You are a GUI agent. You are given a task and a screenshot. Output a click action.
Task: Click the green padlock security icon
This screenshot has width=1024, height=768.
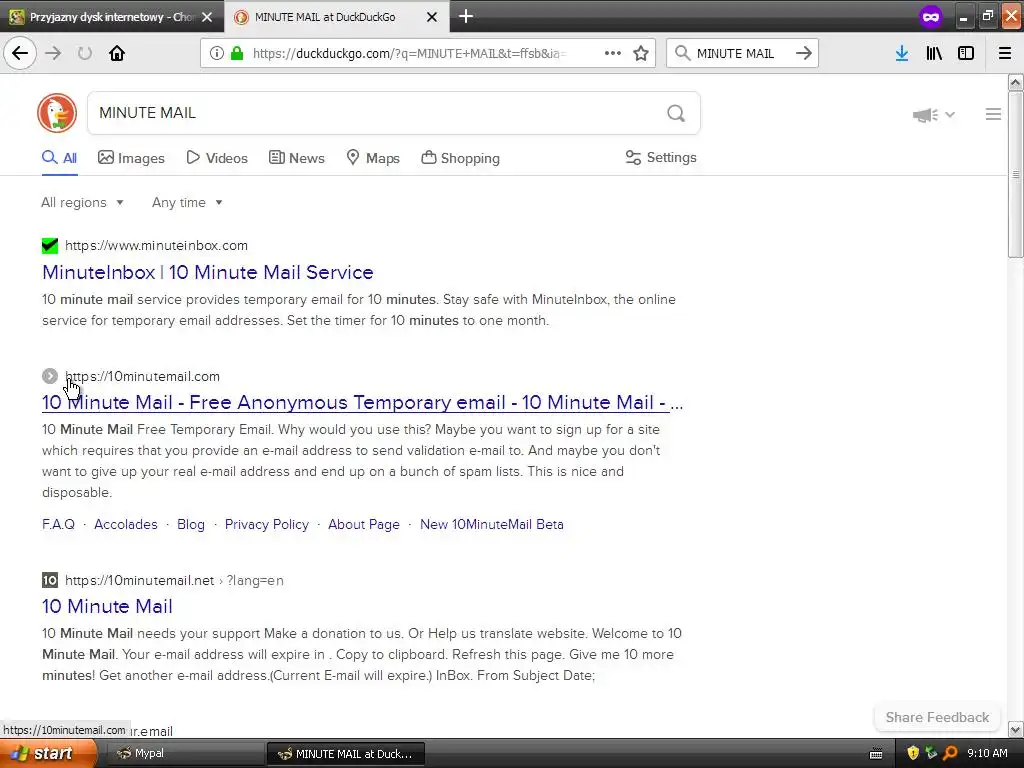[x=237, y=53]
